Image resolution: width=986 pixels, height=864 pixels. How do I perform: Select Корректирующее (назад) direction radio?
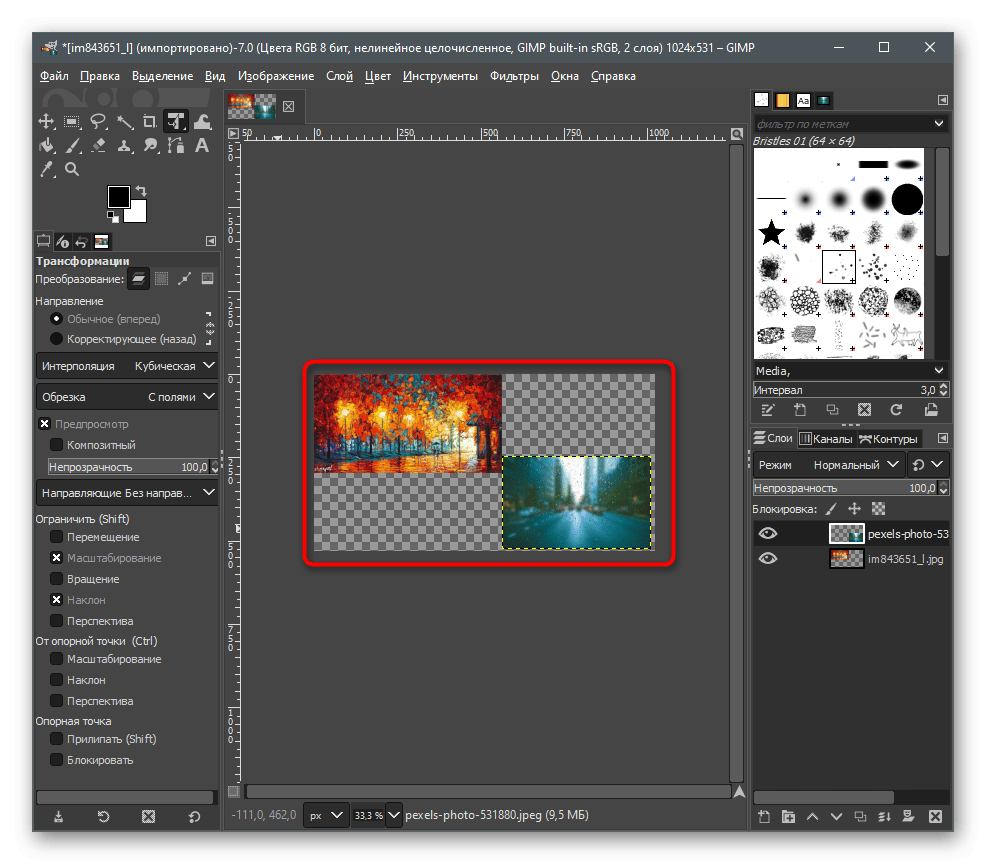(57, 339)
